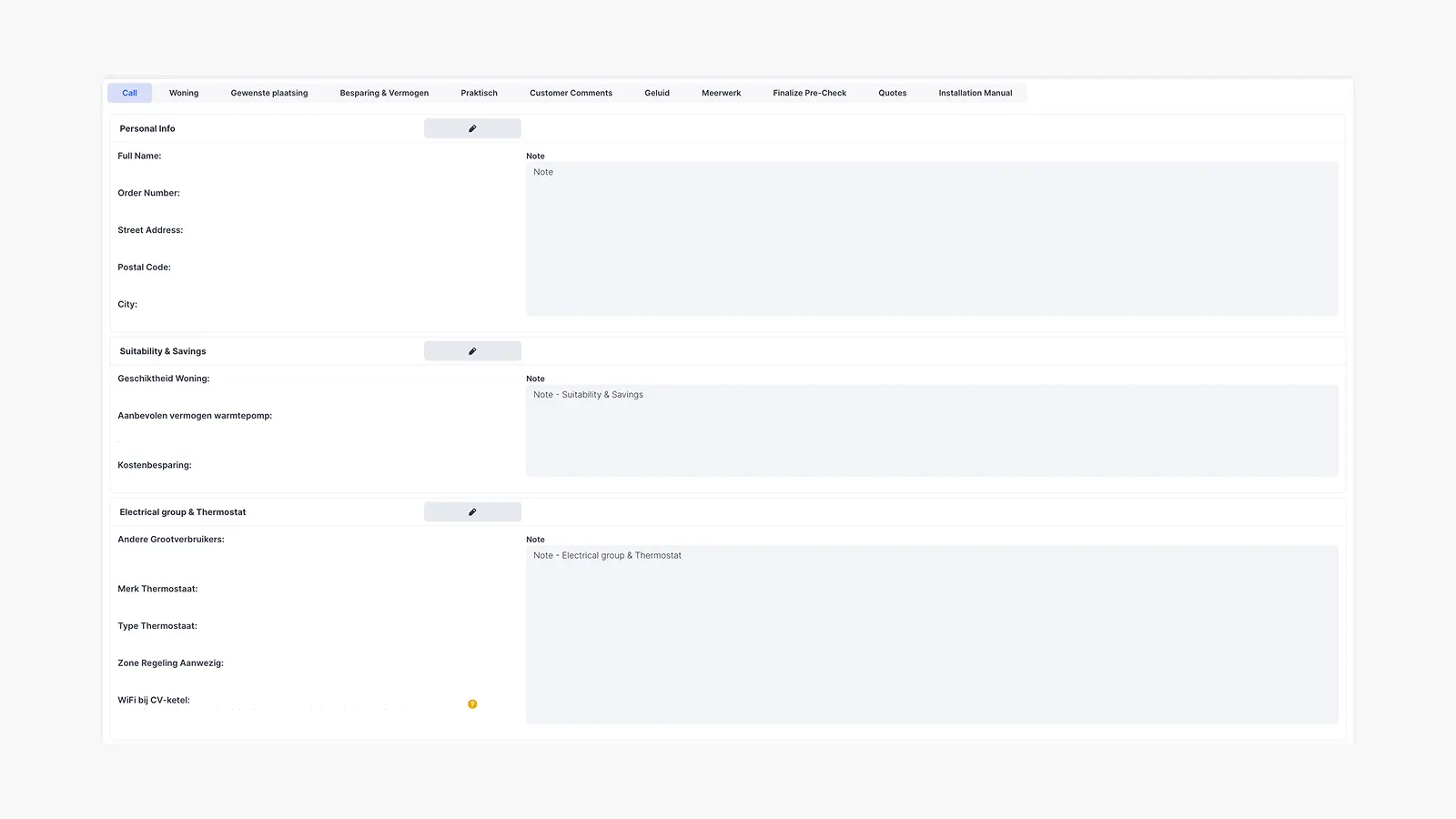Image resolution: width=1456 pixels, height=819 pixels.
Task: Open the Gewenste plaatsing tab
Action: [x=269, y=93]
